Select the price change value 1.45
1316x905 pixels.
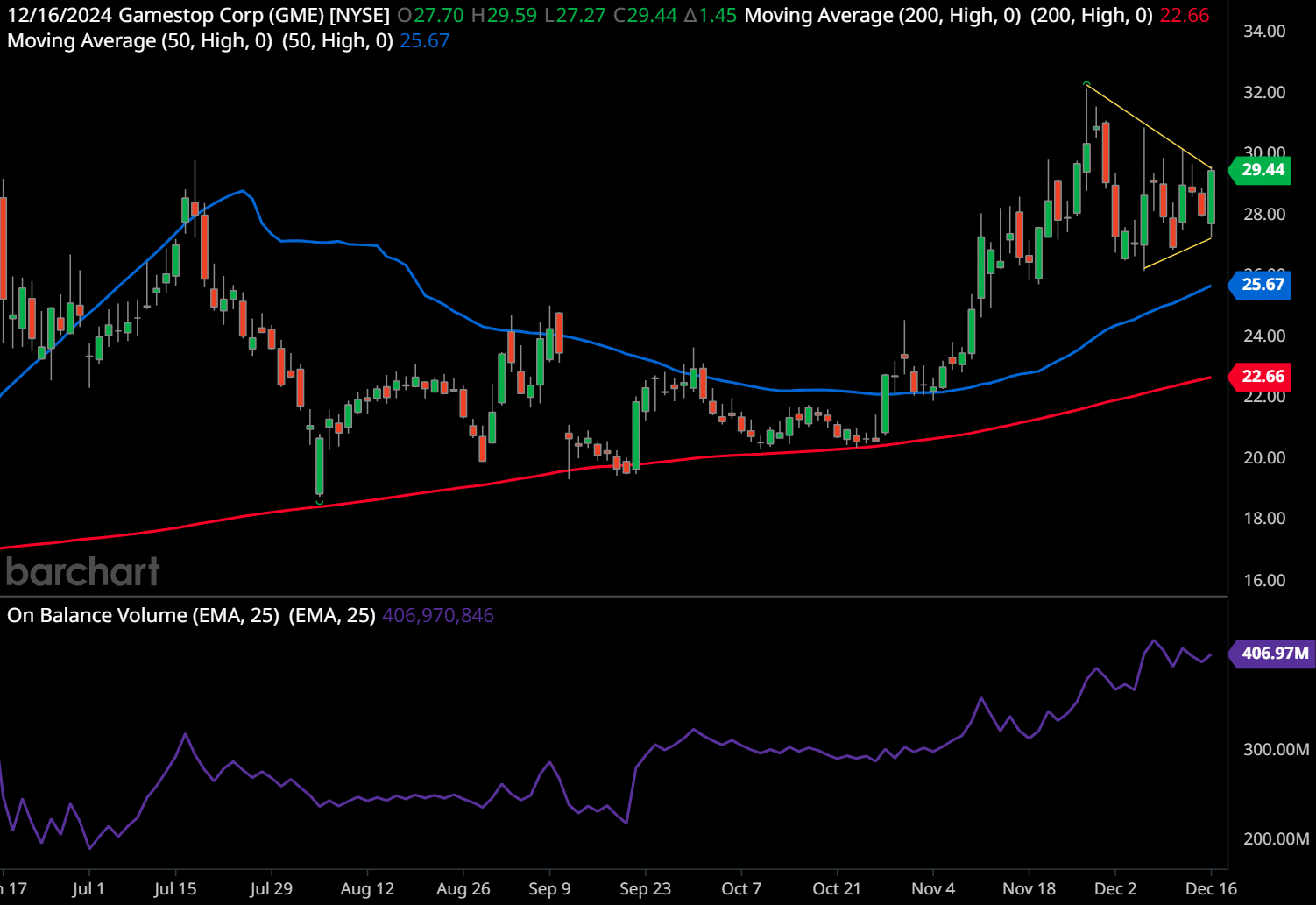(x=718, y=15)
